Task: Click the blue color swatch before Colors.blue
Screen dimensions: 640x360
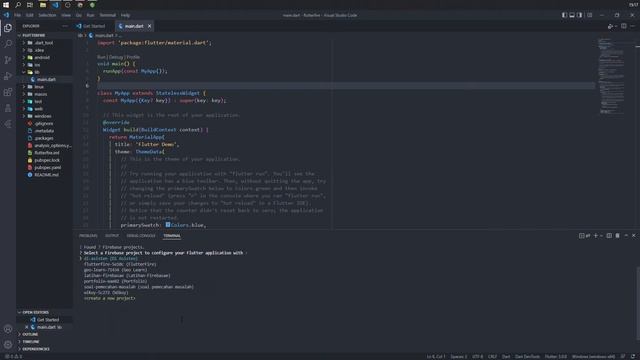Action: [x=168, y=225]
